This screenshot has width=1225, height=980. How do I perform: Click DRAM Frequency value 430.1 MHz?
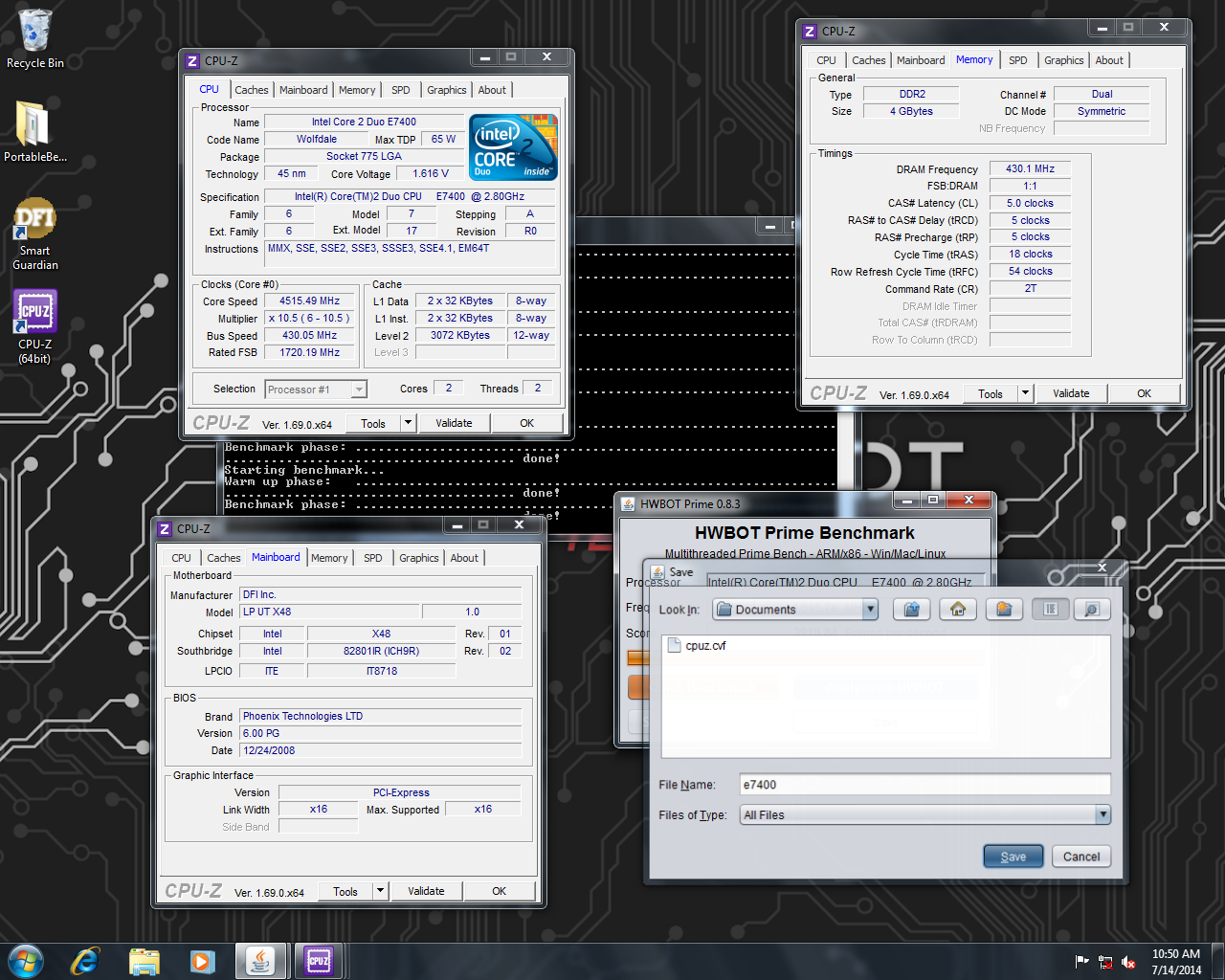tap(1030, 168)
